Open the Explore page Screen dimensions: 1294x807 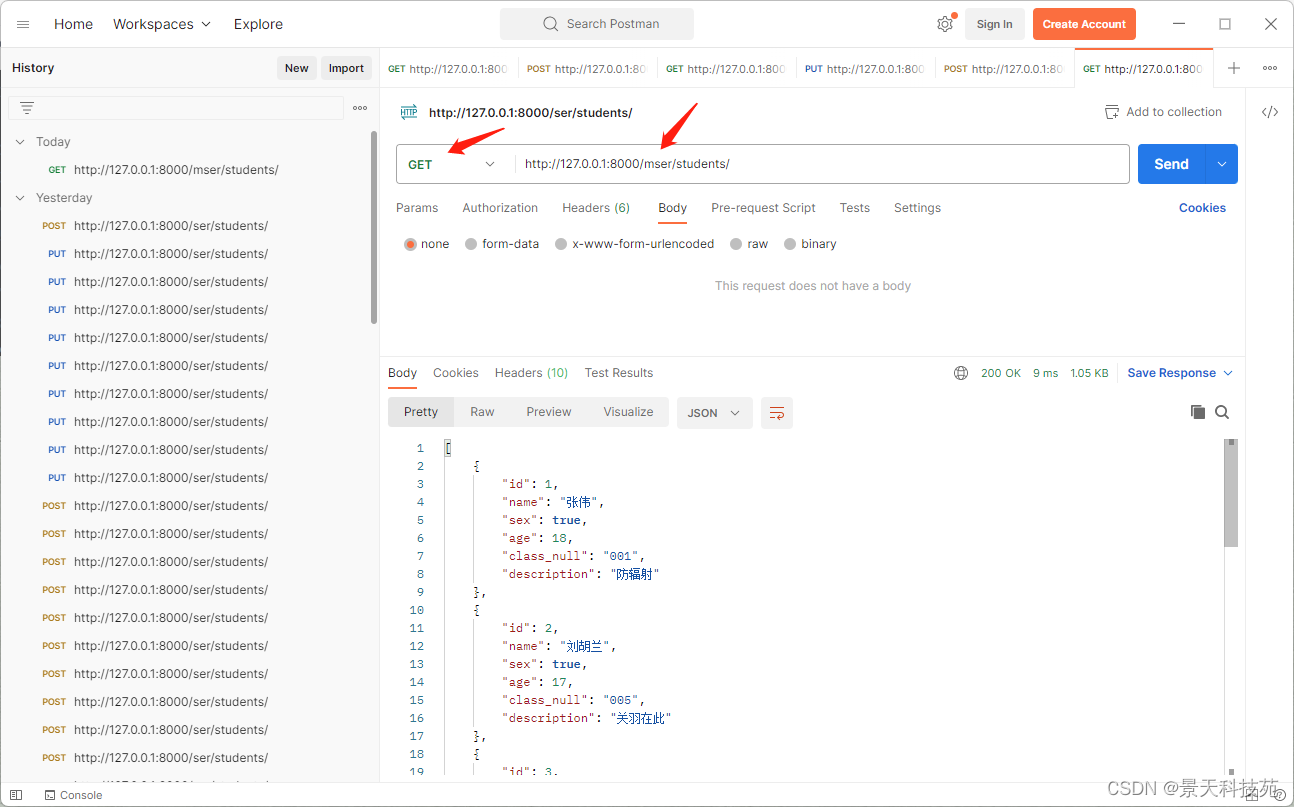[x=258, y=24]
